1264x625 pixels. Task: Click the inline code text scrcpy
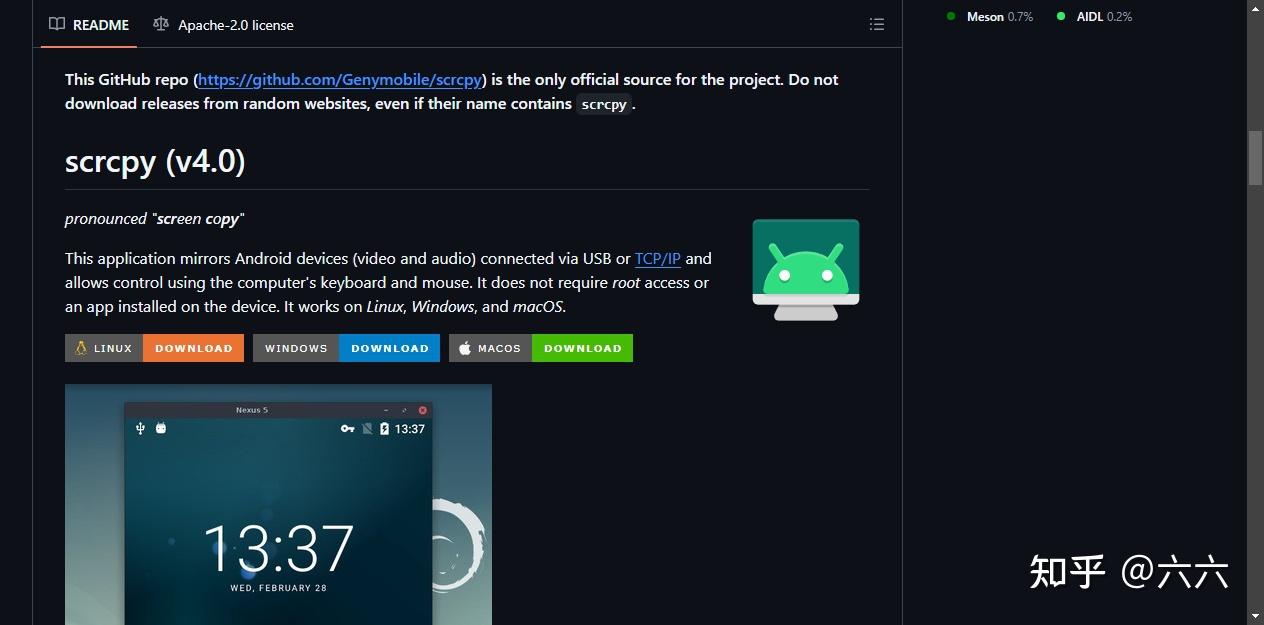(604, 104)
